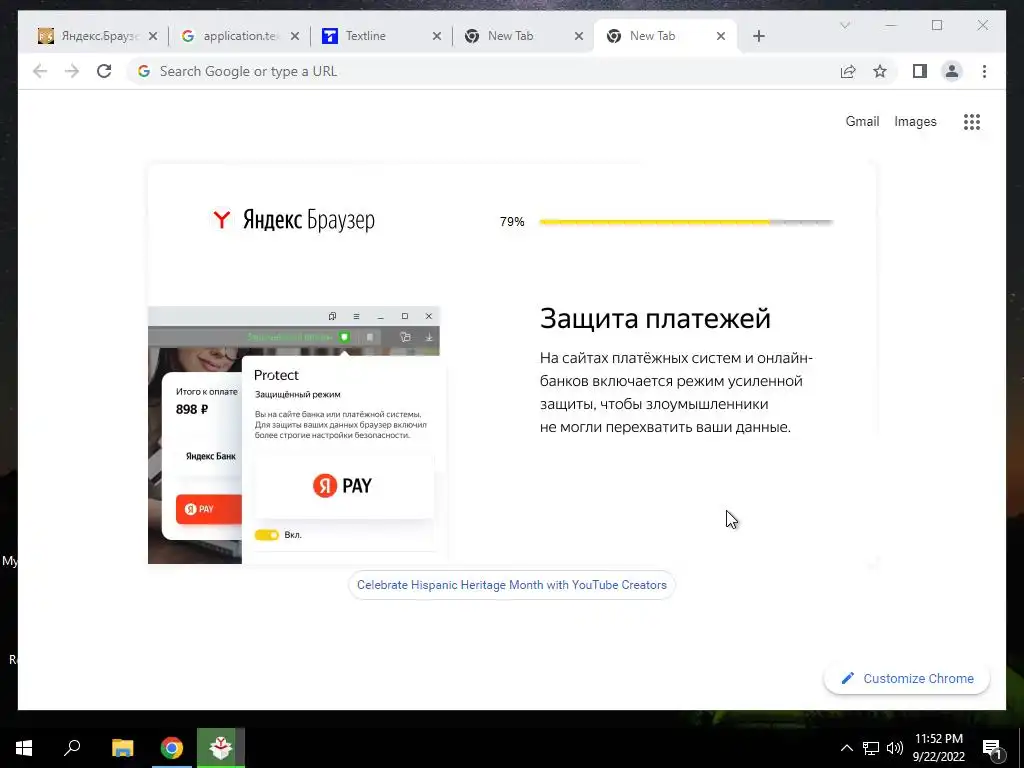This screenshot has height=768, width=1024.
Task: Click the hamburger menu in Yandex preview
Action: point(357,316)
